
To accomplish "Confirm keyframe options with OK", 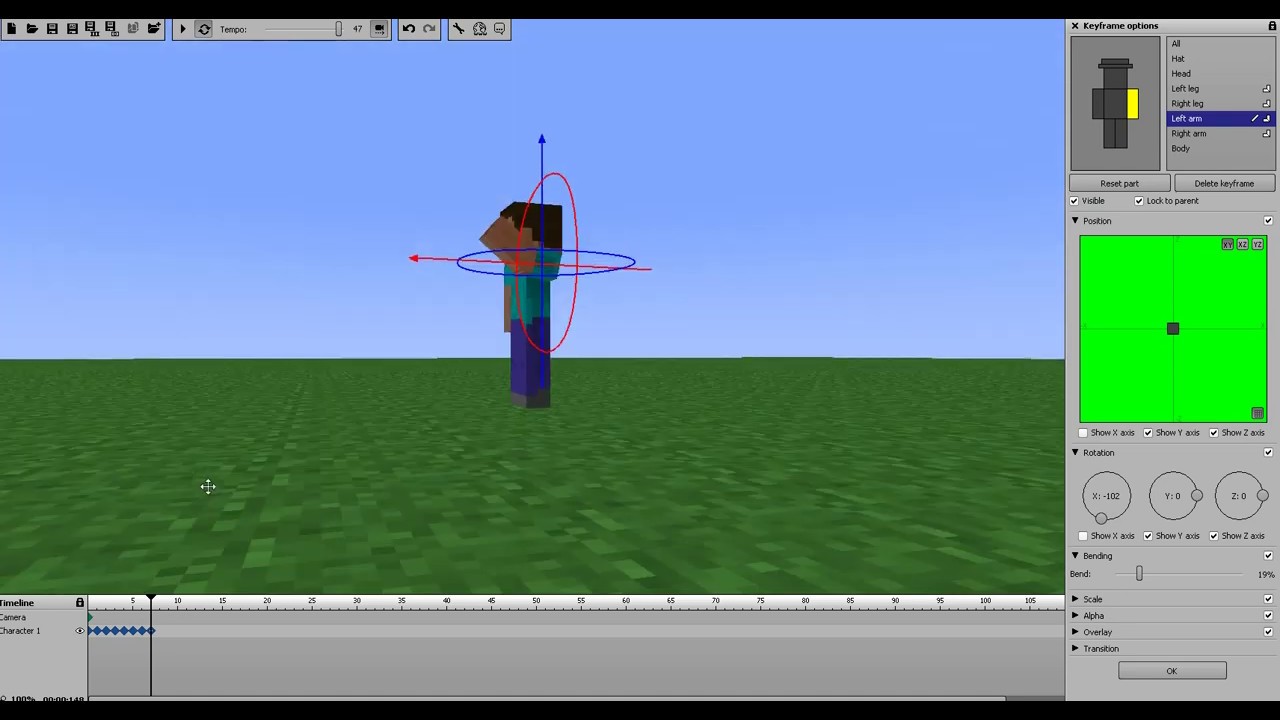I will (1172, 671).
